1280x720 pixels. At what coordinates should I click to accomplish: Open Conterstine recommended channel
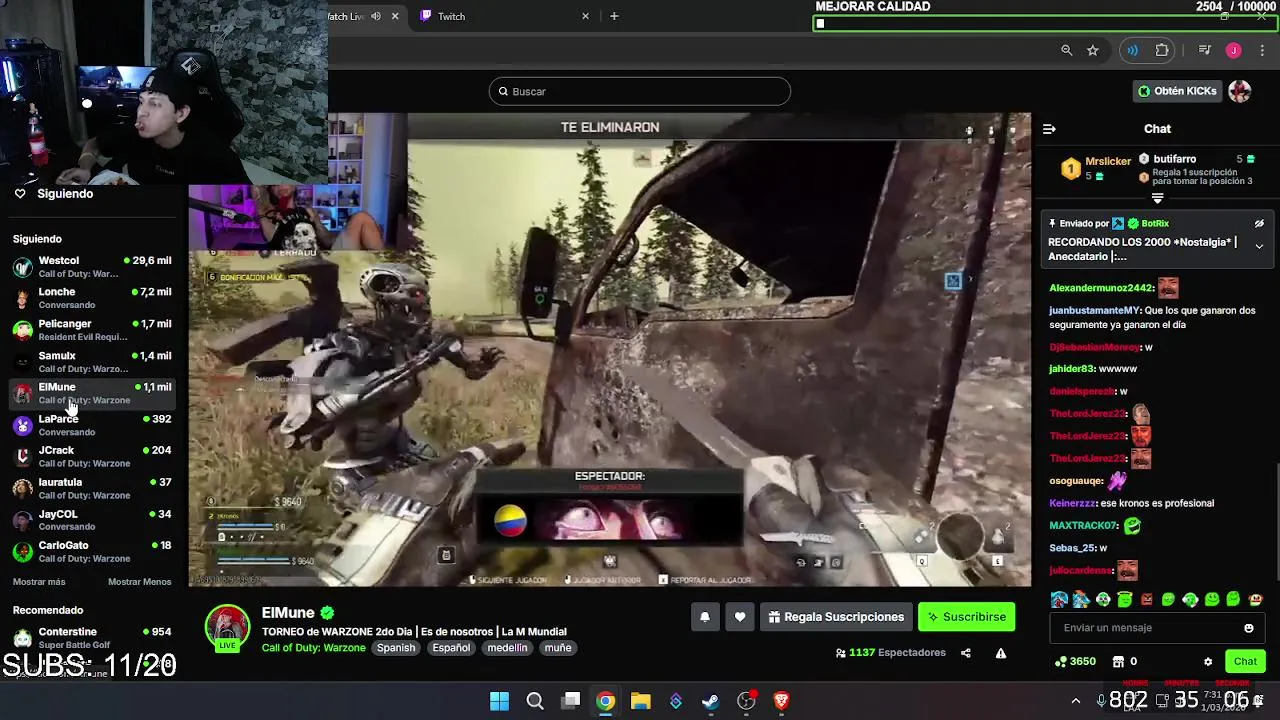pos(94,638)
